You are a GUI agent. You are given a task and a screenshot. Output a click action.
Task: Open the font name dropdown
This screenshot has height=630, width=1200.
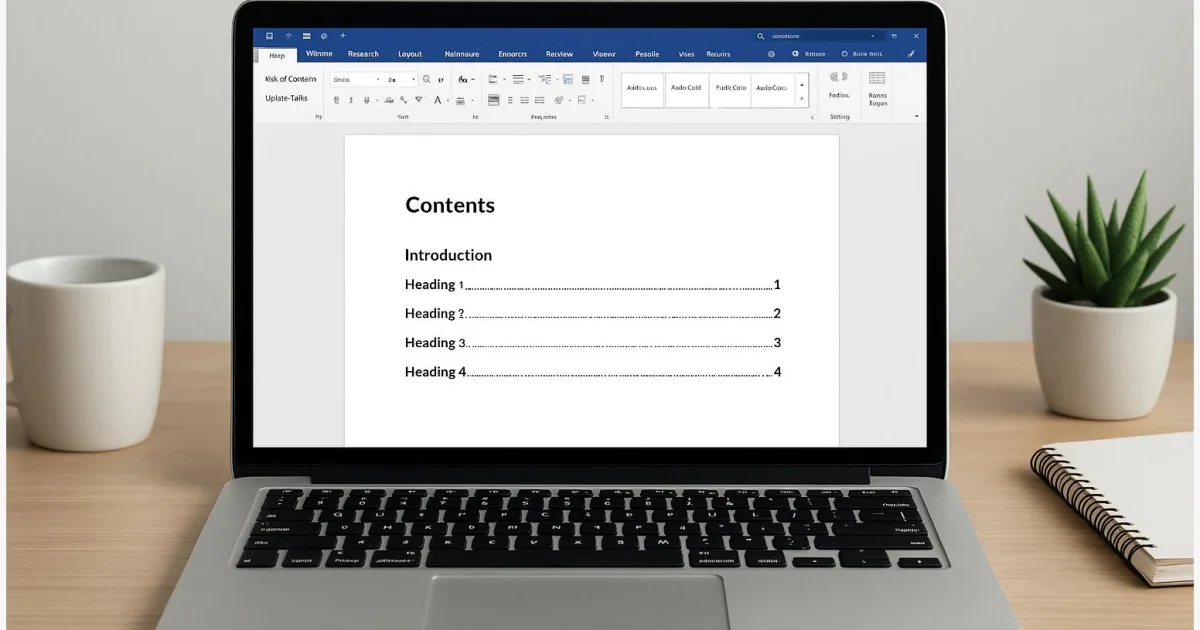[x=378, y=79]
